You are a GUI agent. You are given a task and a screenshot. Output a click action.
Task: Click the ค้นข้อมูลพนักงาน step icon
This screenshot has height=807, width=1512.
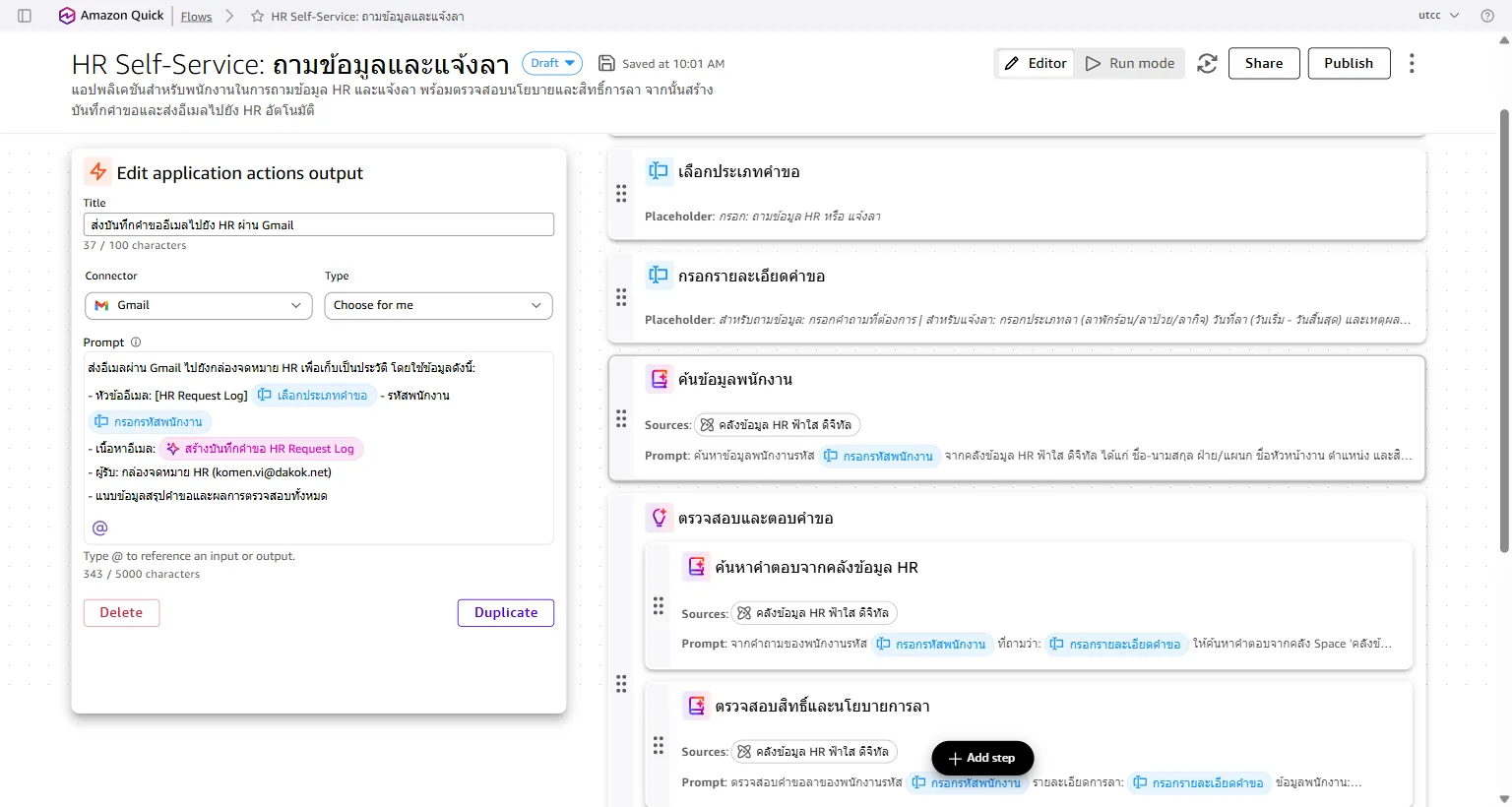click(x=659, y=378)
